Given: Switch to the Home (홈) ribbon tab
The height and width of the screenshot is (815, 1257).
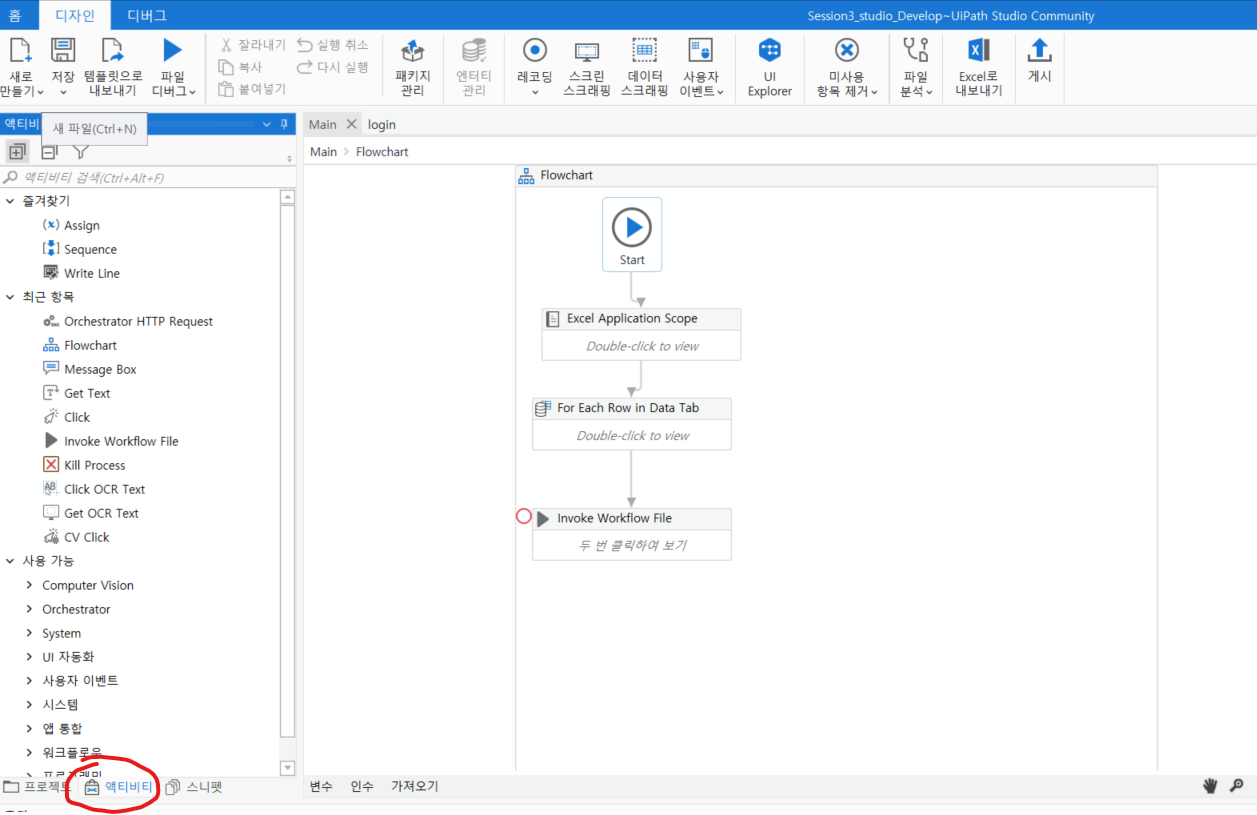Looking at the screenshot, I should (14, 15).
